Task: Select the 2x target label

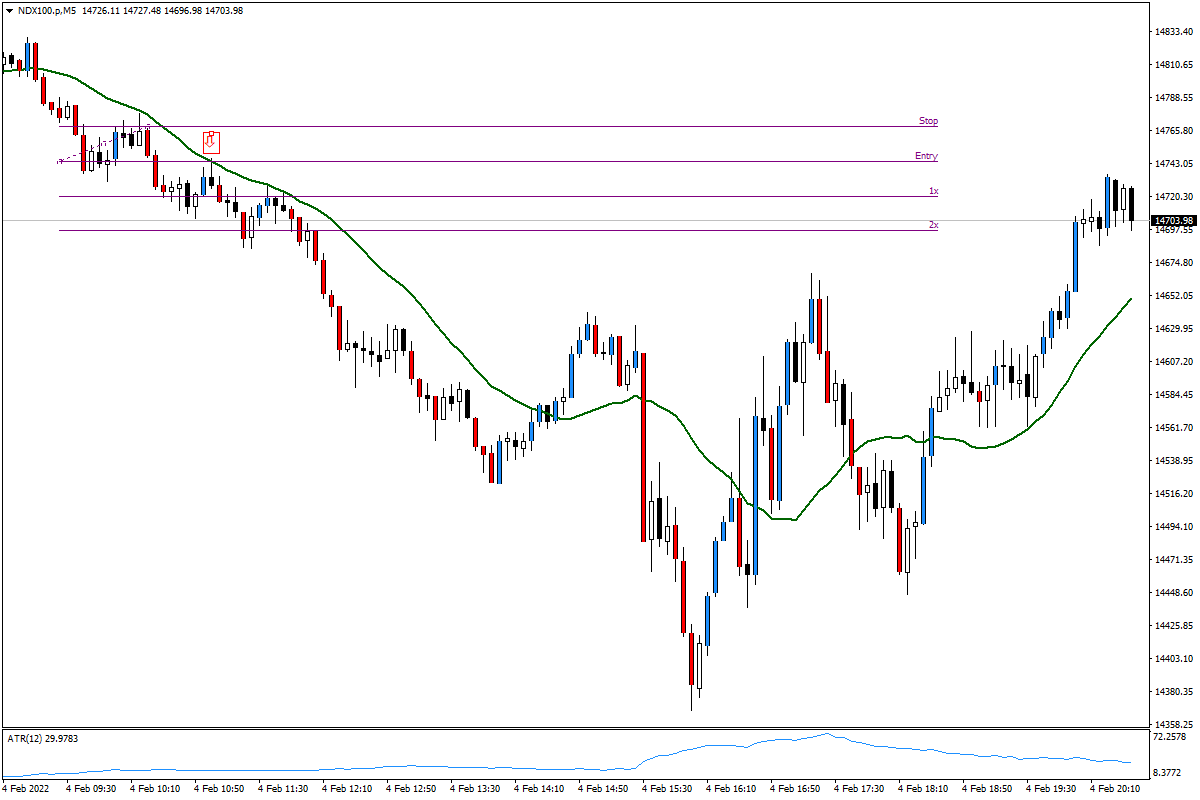Action: click(932, 226)
